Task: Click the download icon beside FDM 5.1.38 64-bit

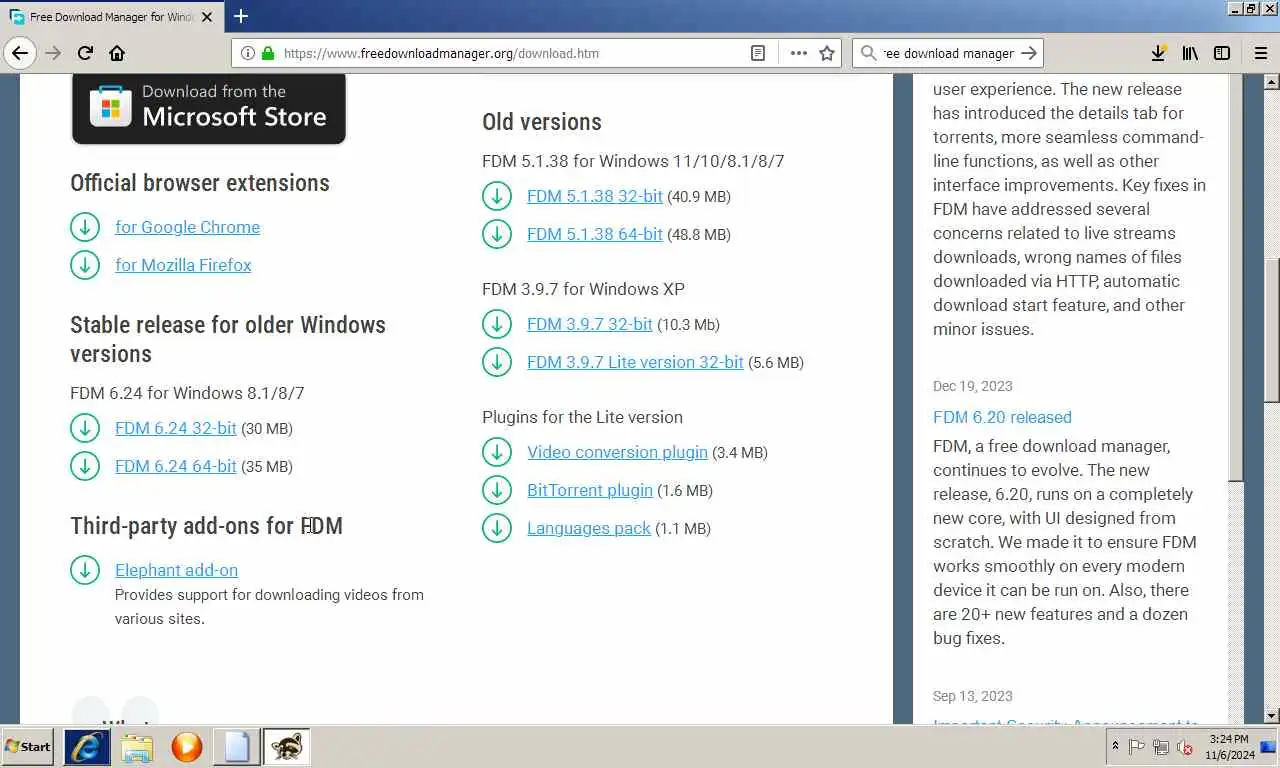Action: pos(497,234)
